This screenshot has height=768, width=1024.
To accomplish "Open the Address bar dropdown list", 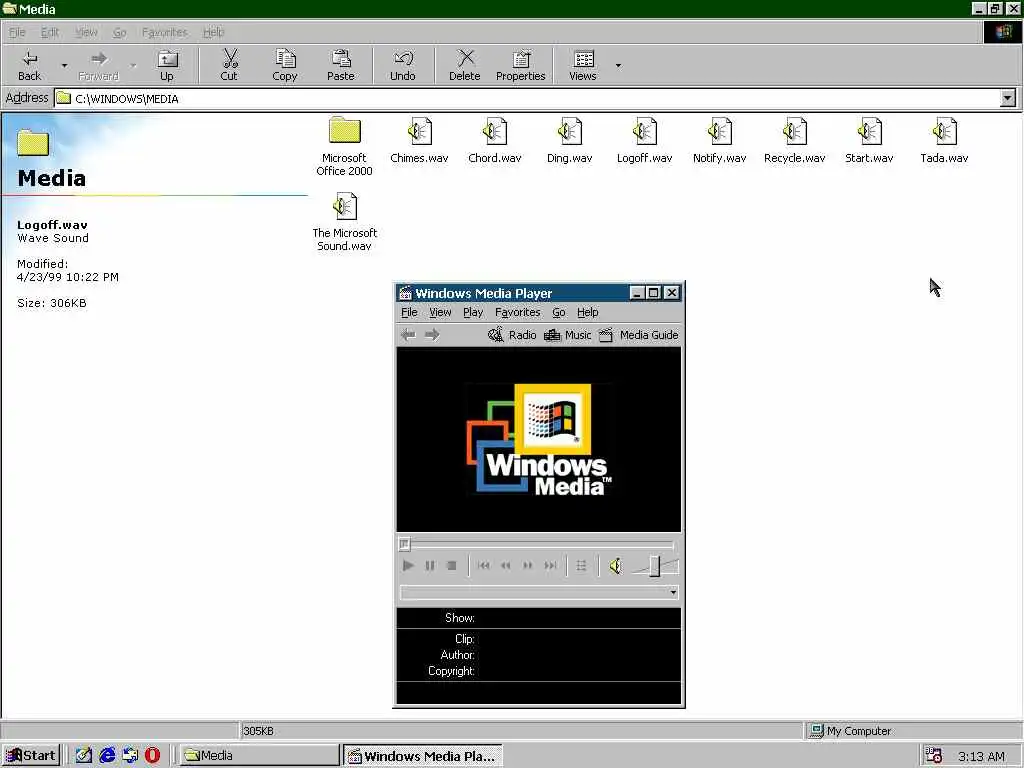I will (1008, 99).
